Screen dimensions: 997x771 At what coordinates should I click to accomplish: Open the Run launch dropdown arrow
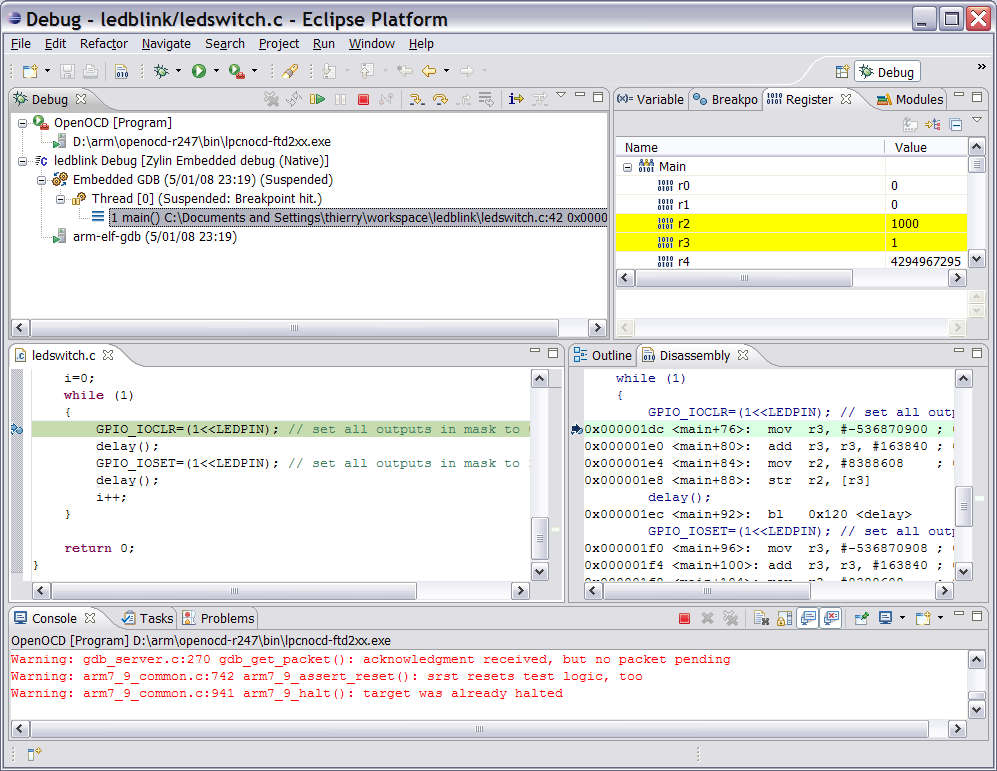pos(216,71)
